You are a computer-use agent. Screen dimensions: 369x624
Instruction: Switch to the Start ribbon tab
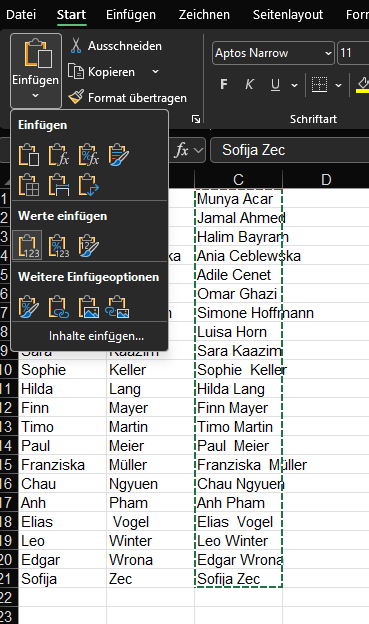71,15
